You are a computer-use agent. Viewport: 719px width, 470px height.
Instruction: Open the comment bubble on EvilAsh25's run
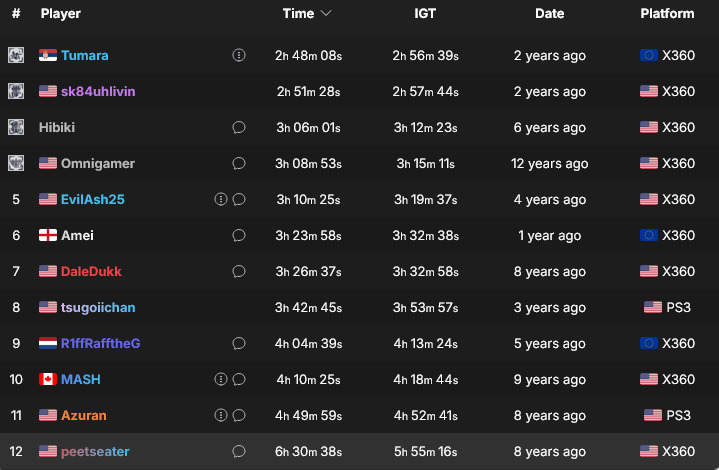click(x=238, y=199)
